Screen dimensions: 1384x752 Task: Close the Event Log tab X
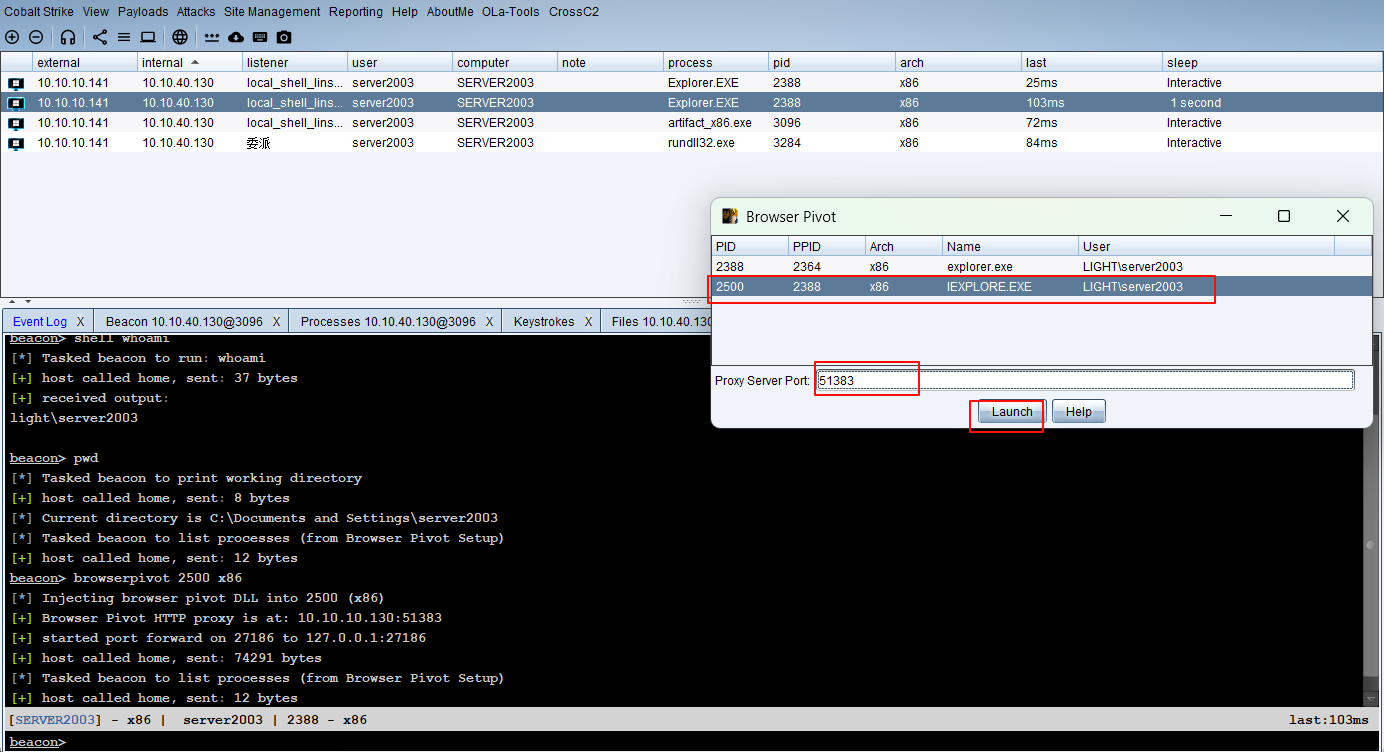(81, 322)
